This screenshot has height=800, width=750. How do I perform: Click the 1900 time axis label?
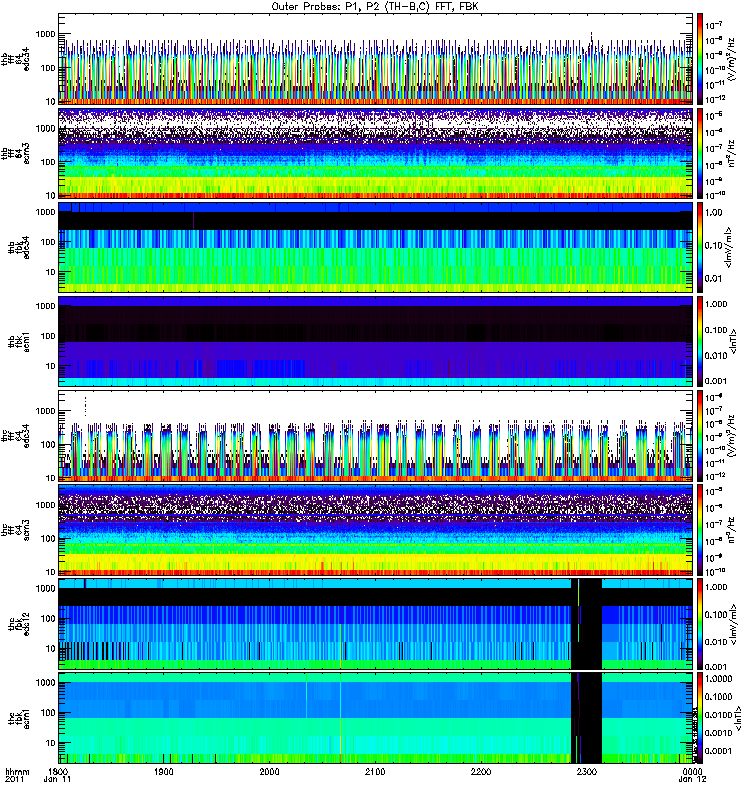click(164, 771)
